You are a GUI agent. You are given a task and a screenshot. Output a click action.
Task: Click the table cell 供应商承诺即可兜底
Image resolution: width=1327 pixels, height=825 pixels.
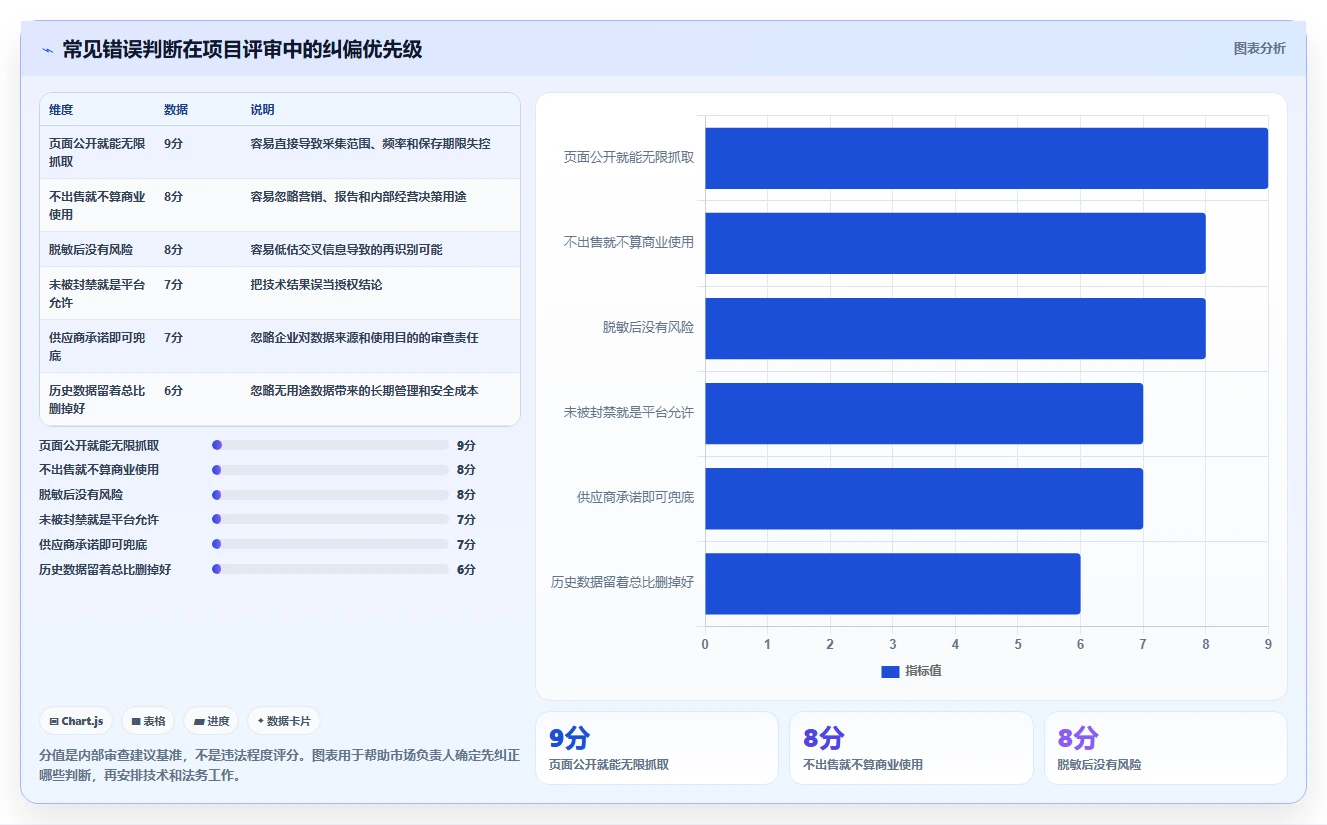[x=97, y=346]
